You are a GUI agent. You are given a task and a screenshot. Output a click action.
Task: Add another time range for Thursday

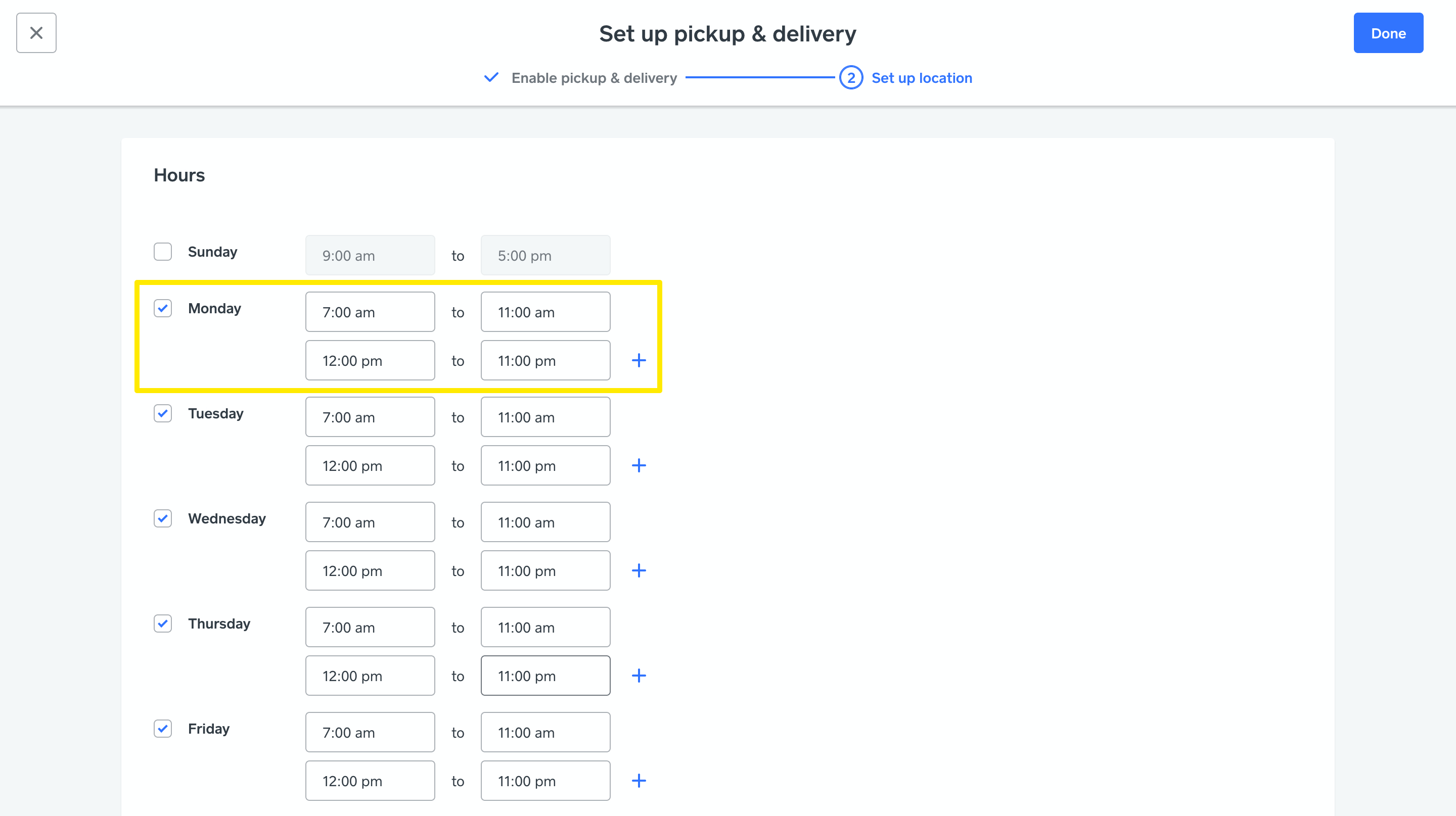point(639,676)
